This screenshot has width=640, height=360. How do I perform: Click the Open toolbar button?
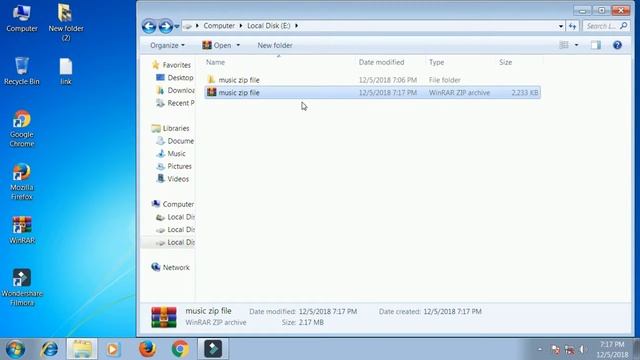(217, 45)
